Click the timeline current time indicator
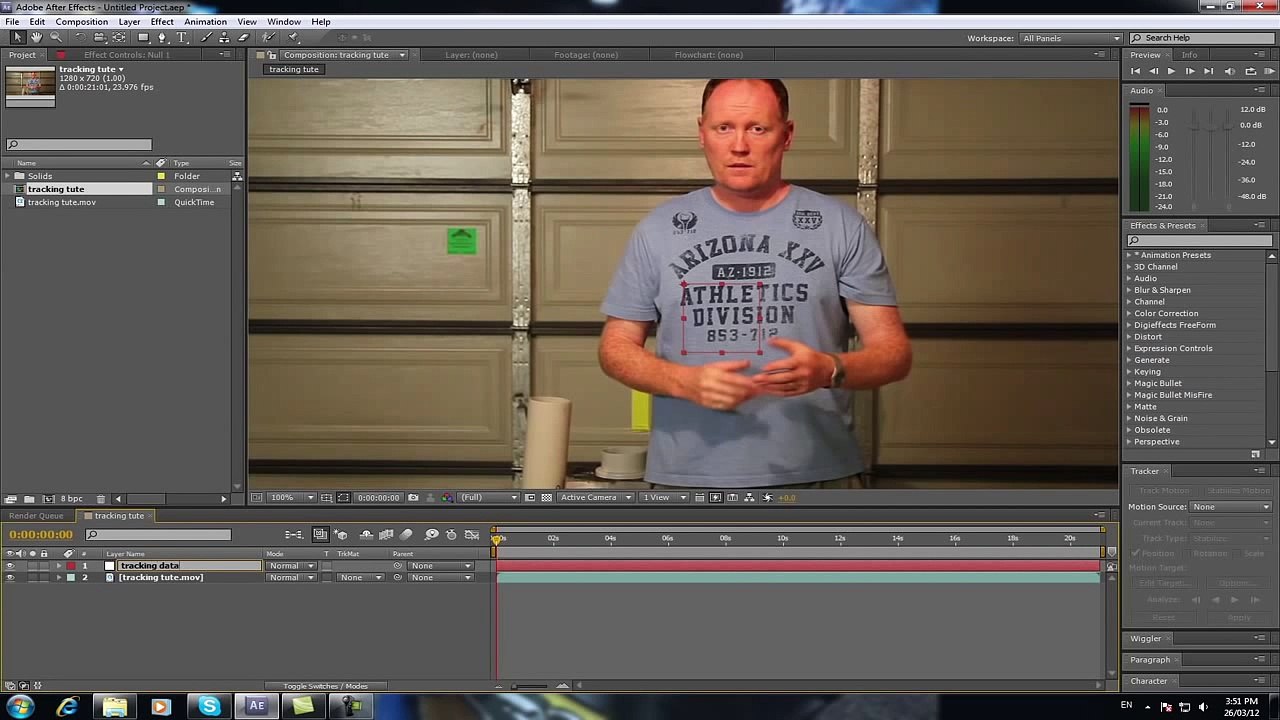 tap(497, 539)
